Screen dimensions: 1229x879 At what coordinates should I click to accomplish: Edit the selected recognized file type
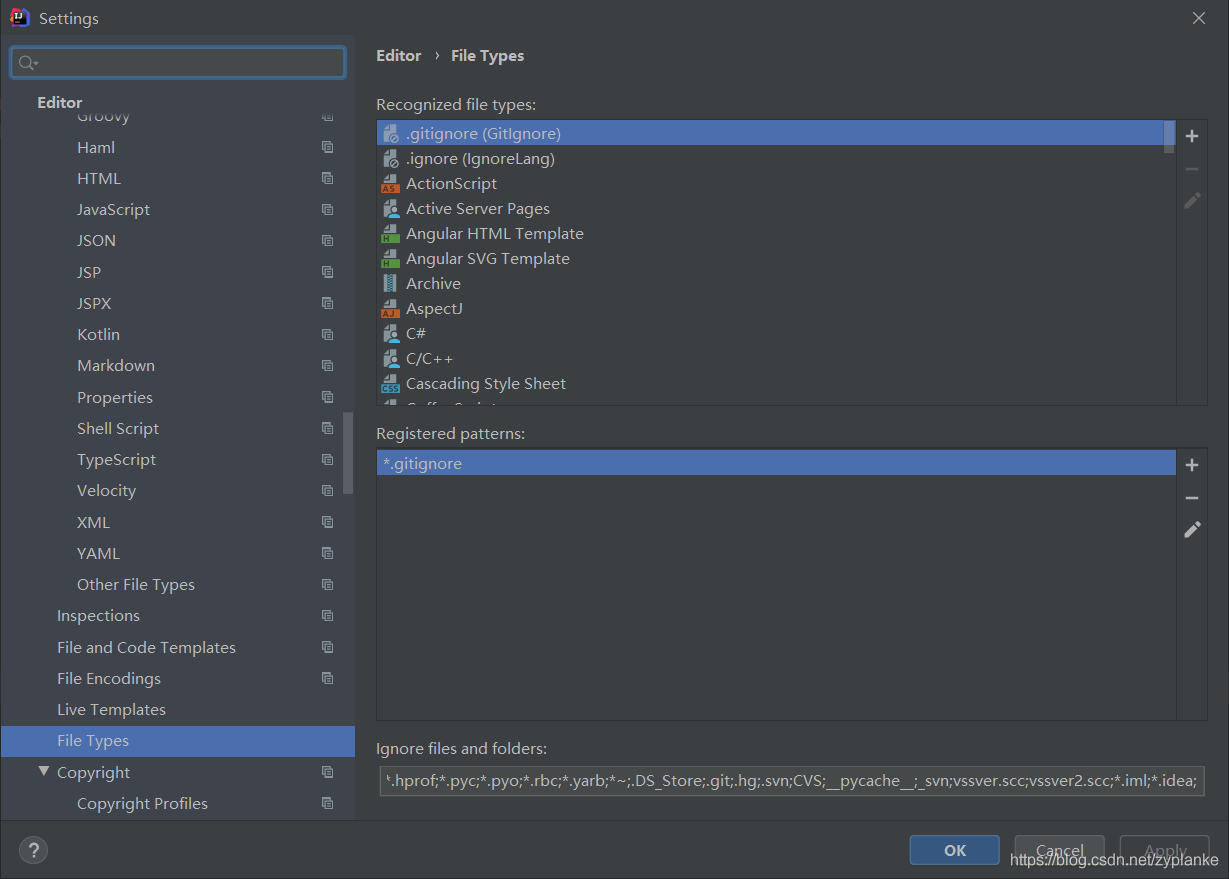point(1192,200)
